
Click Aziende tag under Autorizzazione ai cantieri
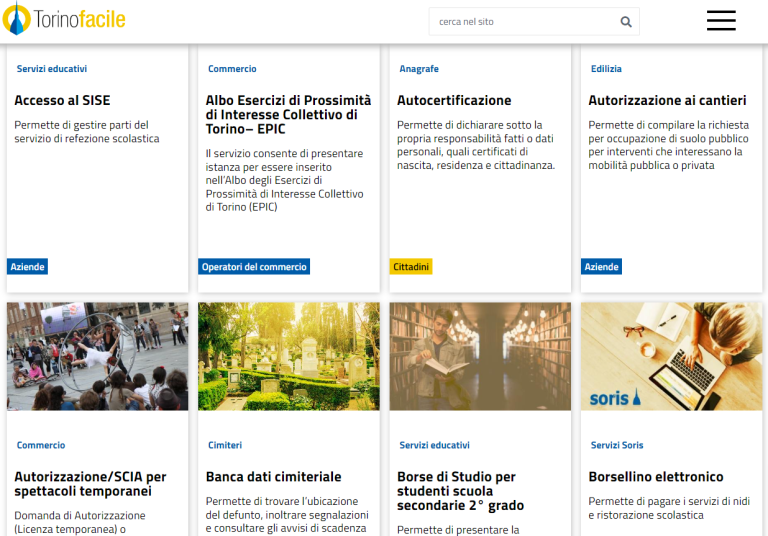[602, 267]
